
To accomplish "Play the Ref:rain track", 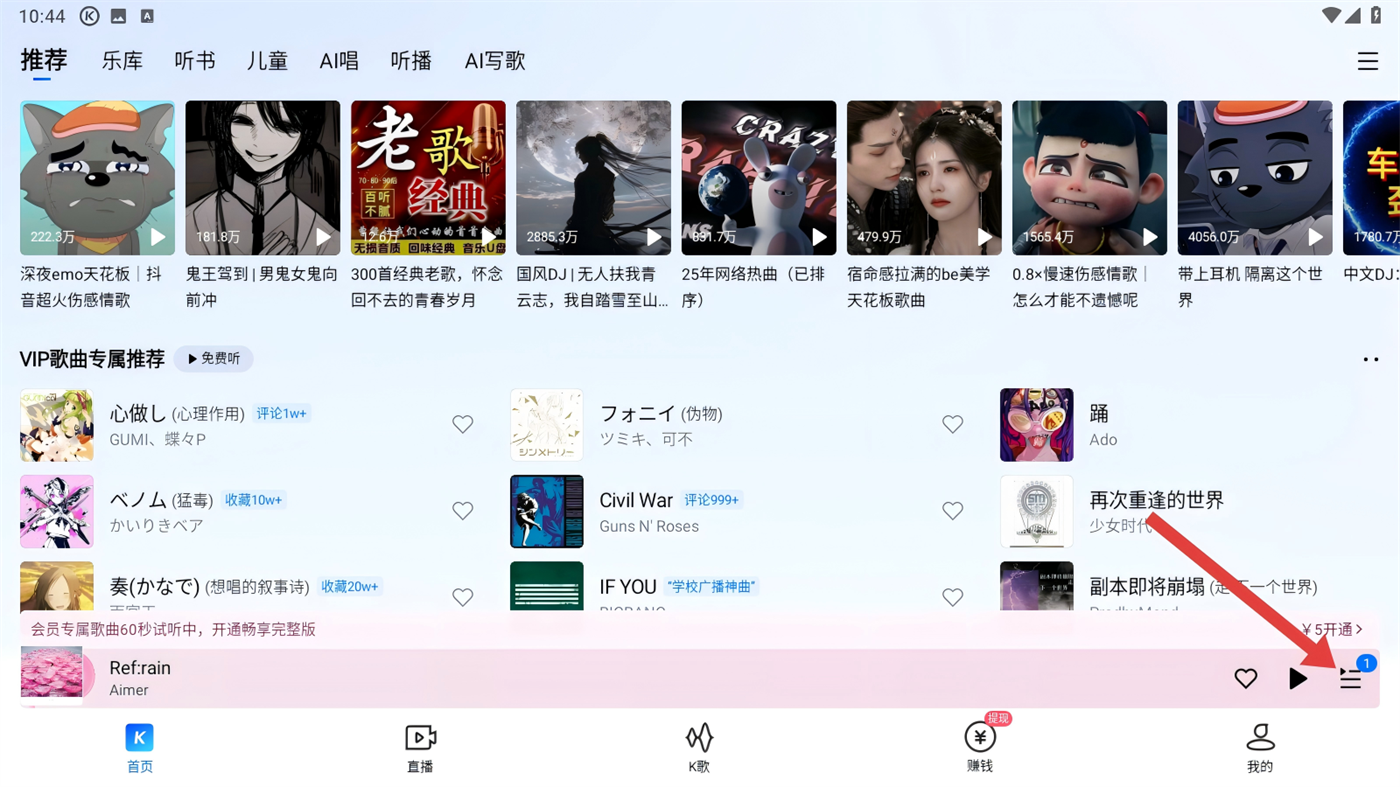I will pos(1298,679).
